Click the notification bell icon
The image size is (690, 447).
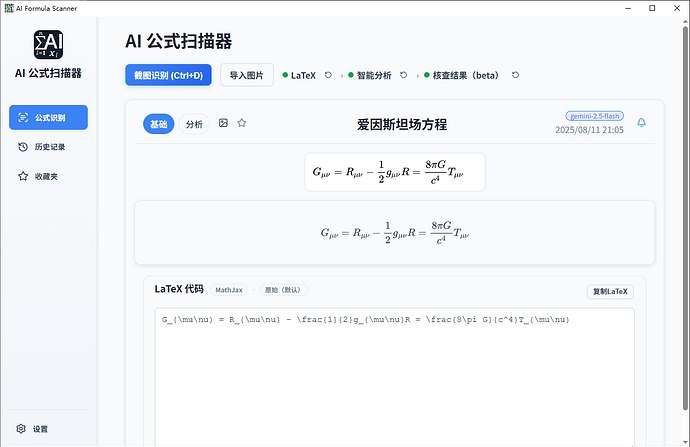click(641, 122)
